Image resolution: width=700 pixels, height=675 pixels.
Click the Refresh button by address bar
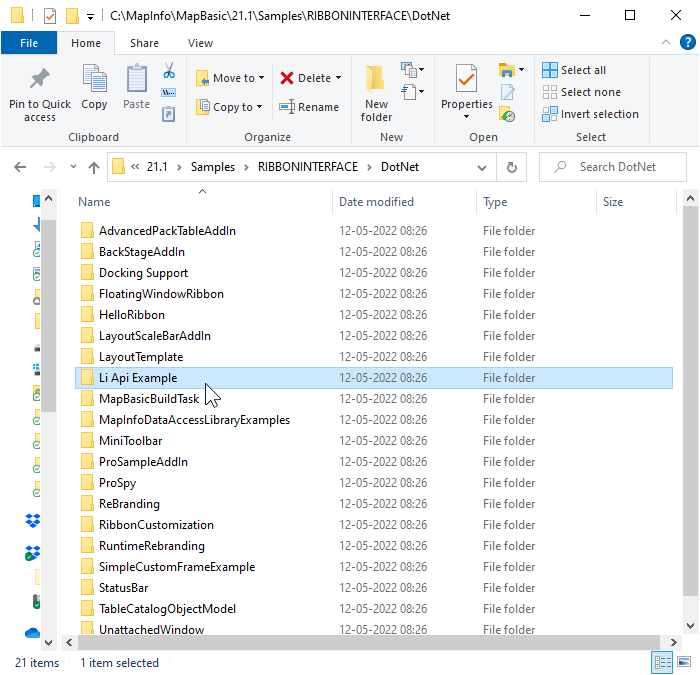click(x=512, y=167)
